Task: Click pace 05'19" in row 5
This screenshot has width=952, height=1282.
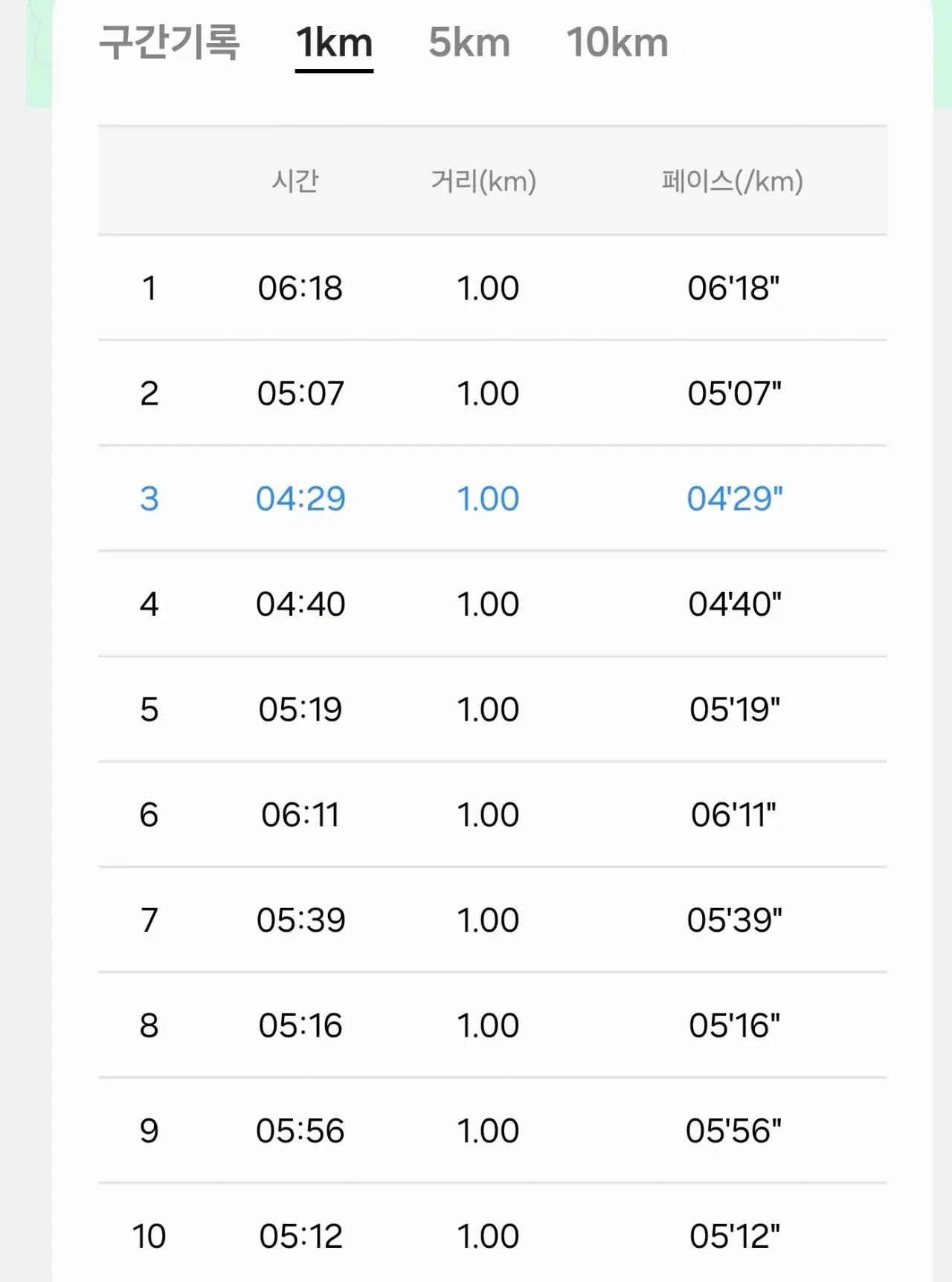Action: coord(734,709)
